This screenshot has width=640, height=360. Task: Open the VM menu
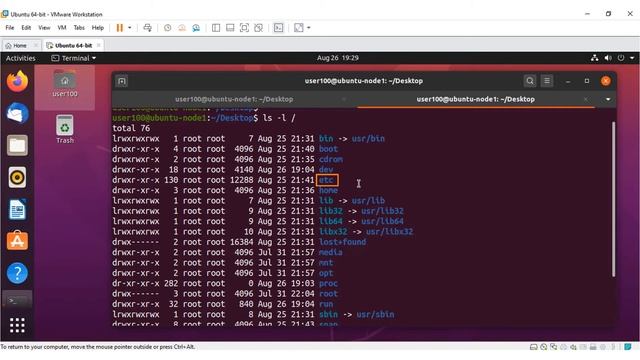tap(62, 28)
